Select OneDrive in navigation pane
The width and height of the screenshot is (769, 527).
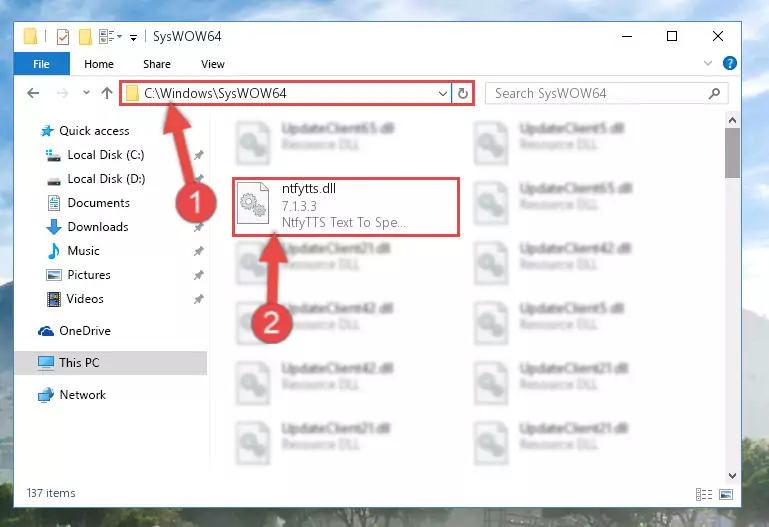coord(85,331)
